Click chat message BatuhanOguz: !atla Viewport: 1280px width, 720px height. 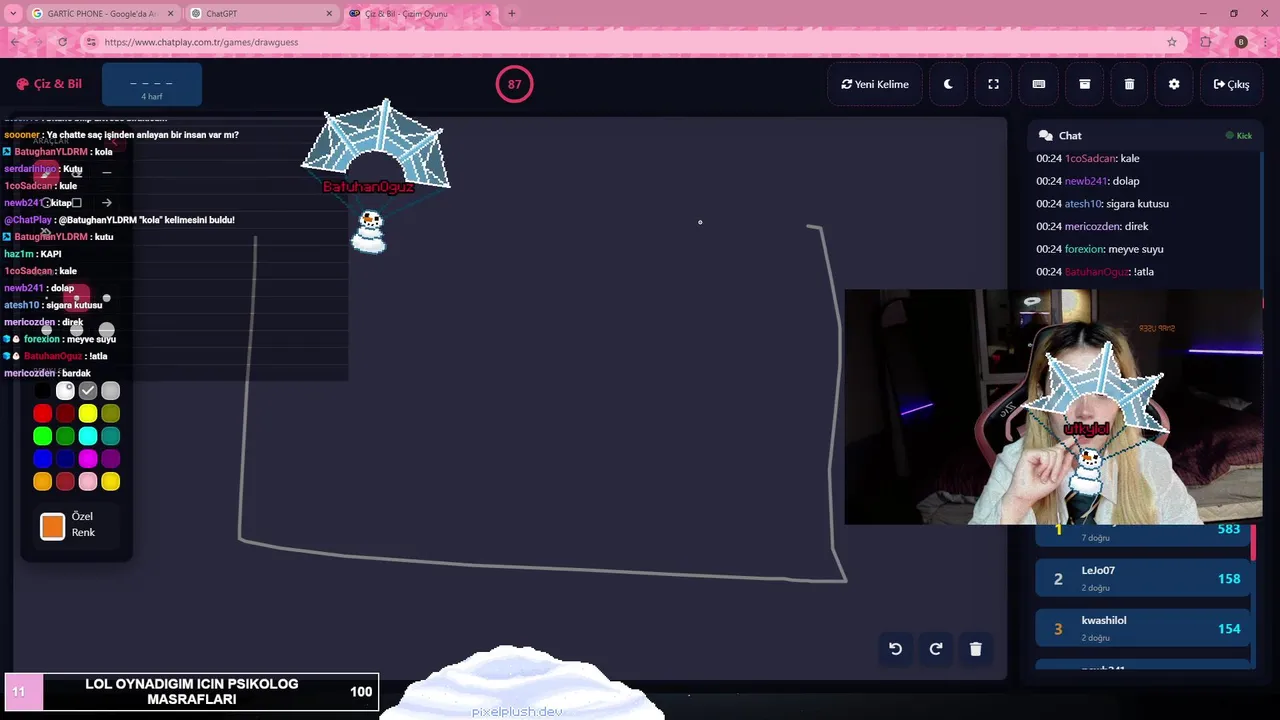coord(1095,272)
